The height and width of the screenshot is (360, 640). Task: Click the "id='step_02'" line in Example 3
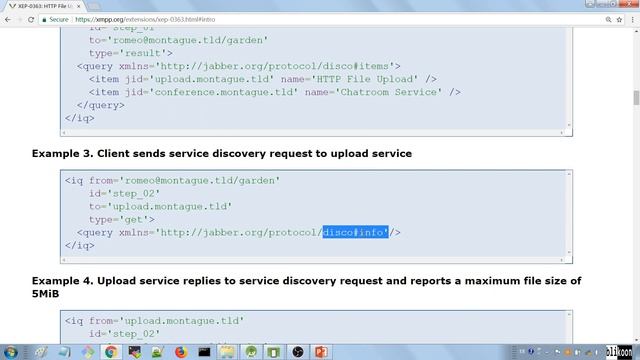pyautogui.click(x=124, y=193)
